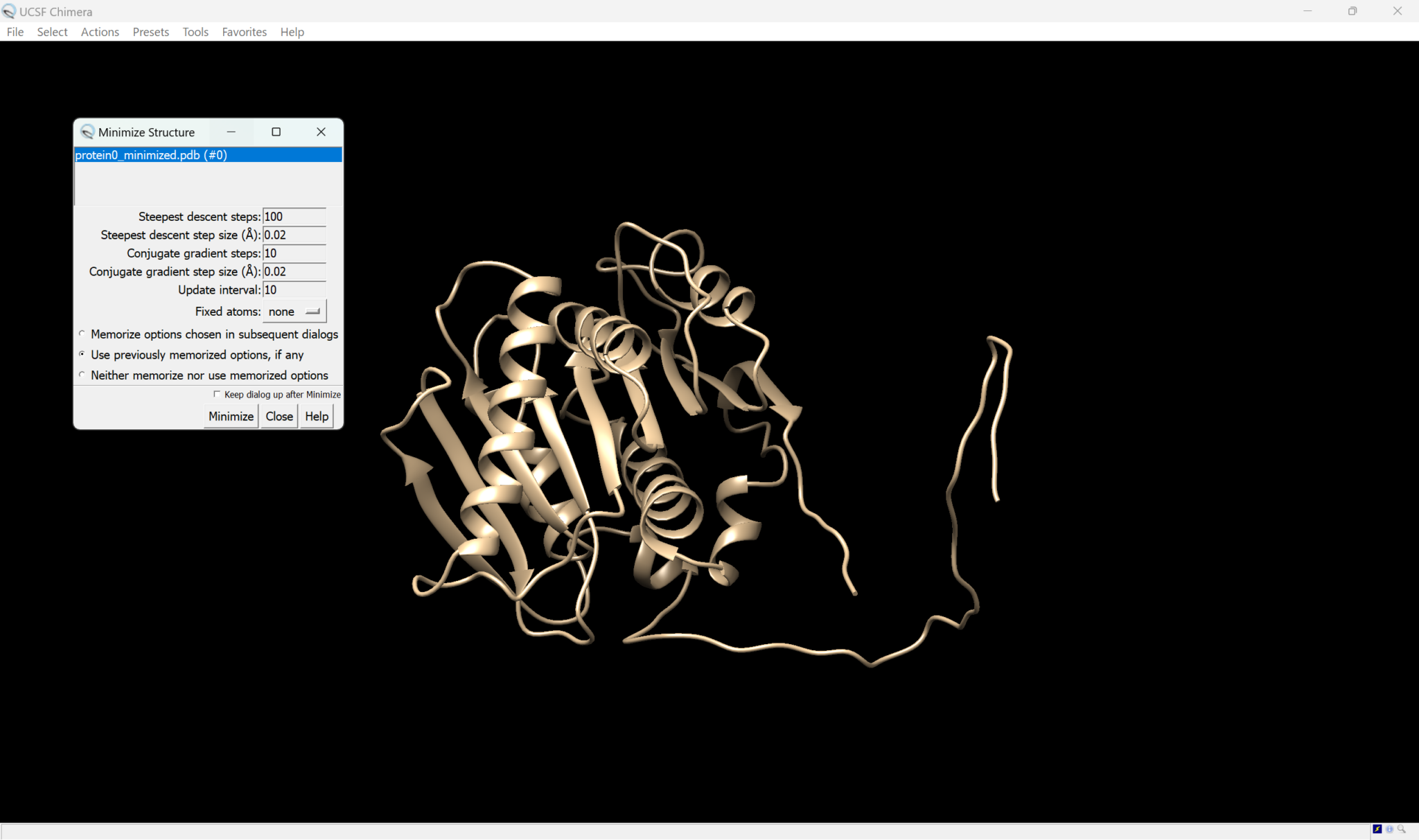Enable Keep dialog up after Minimize
Screen dimensions: 1419x840
[217, 394]
